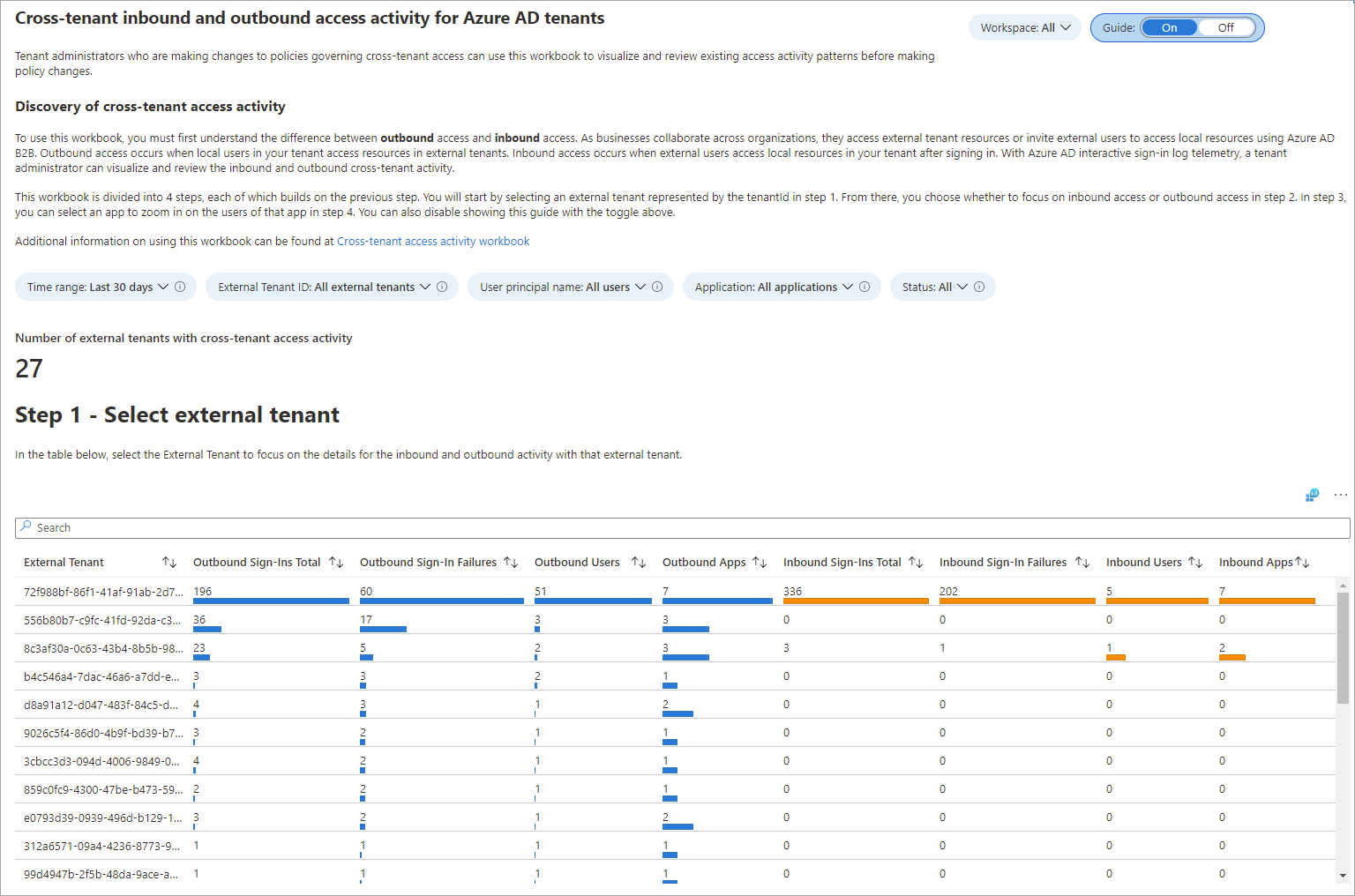This screenshot has height=896, width=1355.
Task: Select tenant row d8a91a12-d047-483f-84c5-d
Action: coord(676,705)
